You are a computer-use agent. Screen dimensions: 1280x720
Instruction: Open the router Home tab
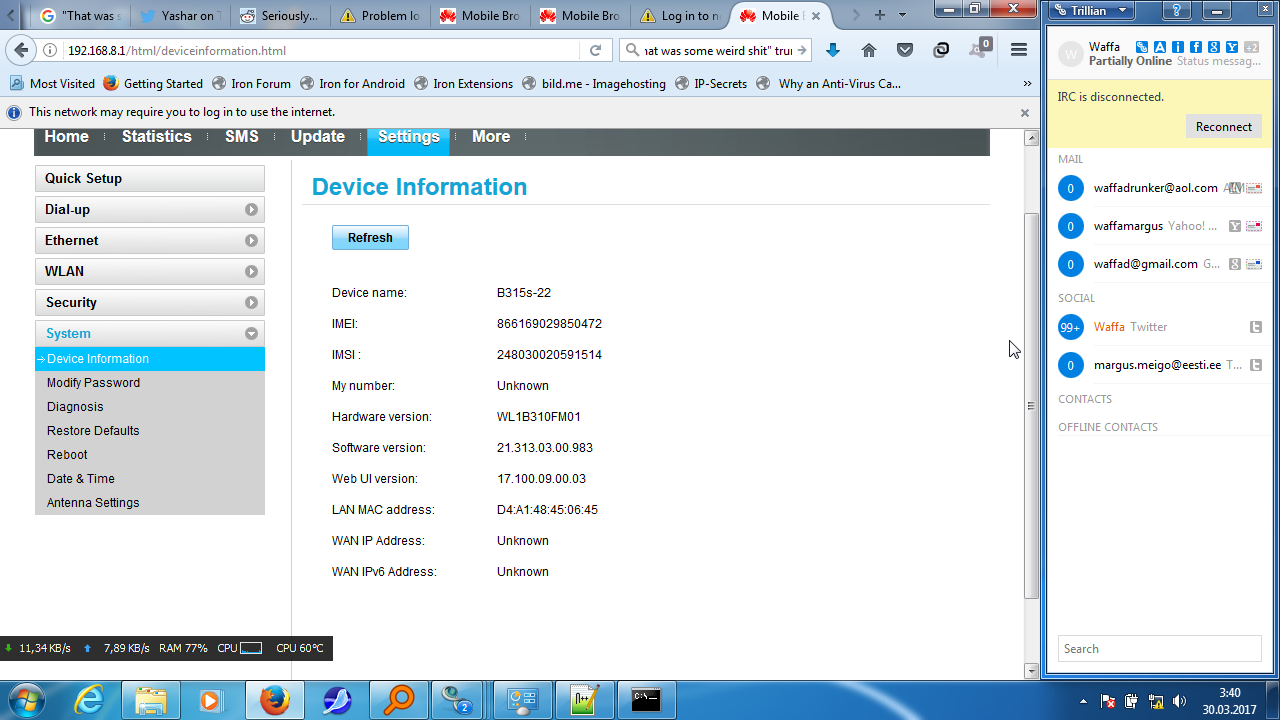[67, 137]
